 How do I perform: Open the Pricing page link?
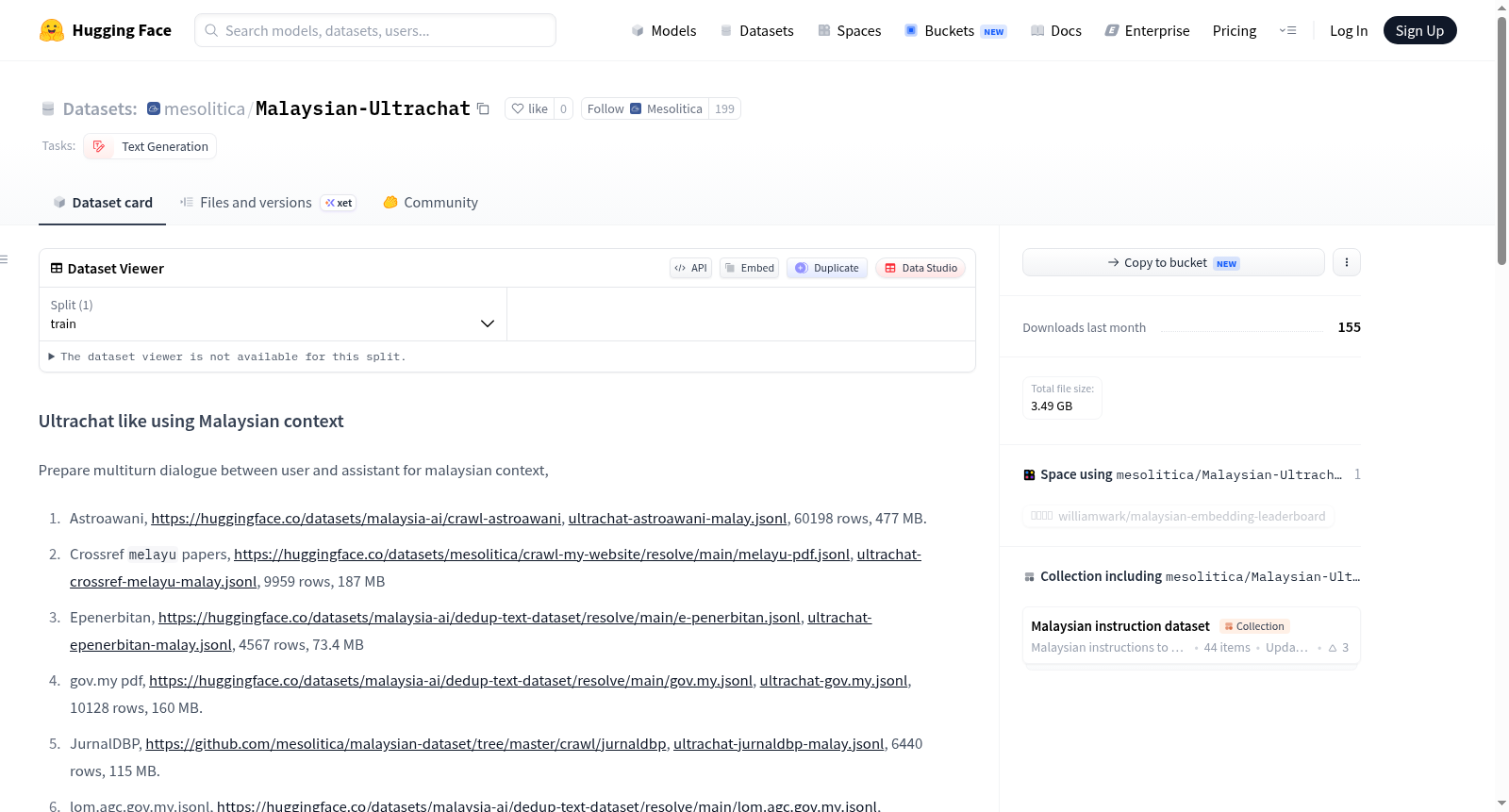[x=1235, y=30]
